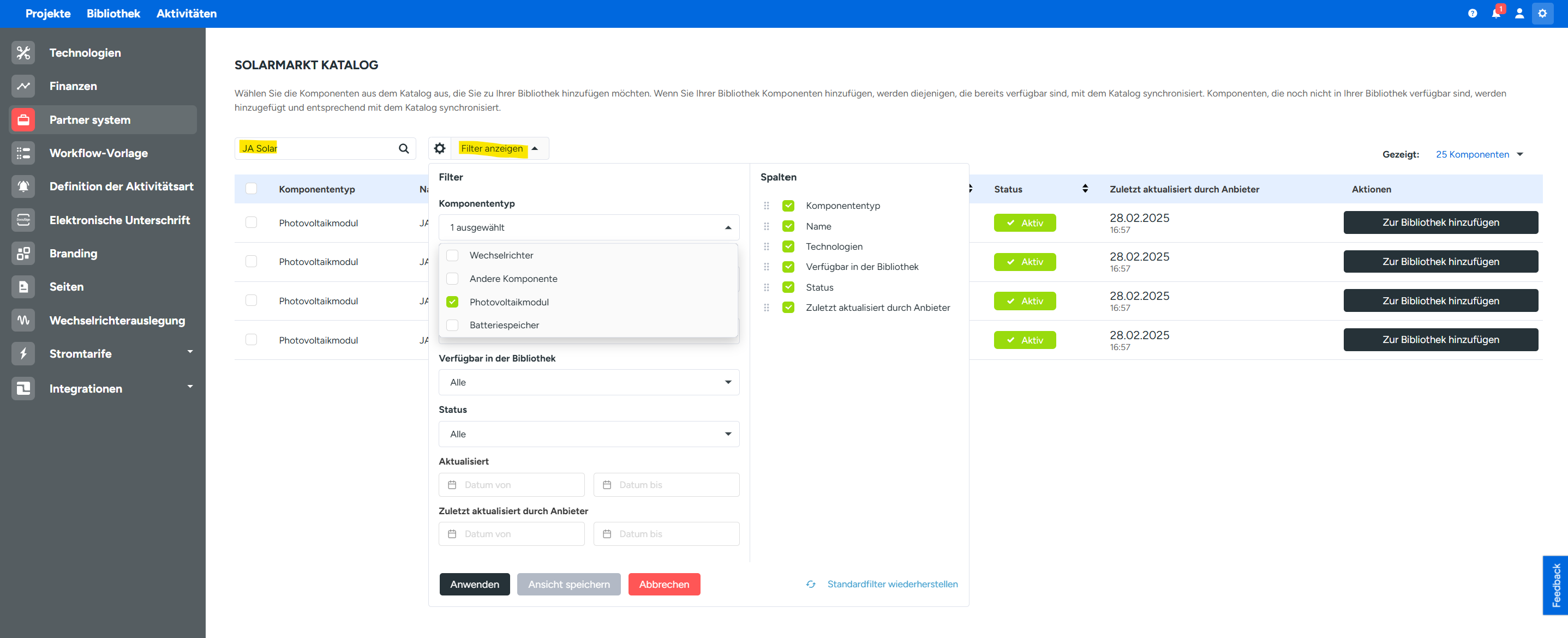
Task: Click the Workflow-Vorlage list icon
Action: [23, 153]
